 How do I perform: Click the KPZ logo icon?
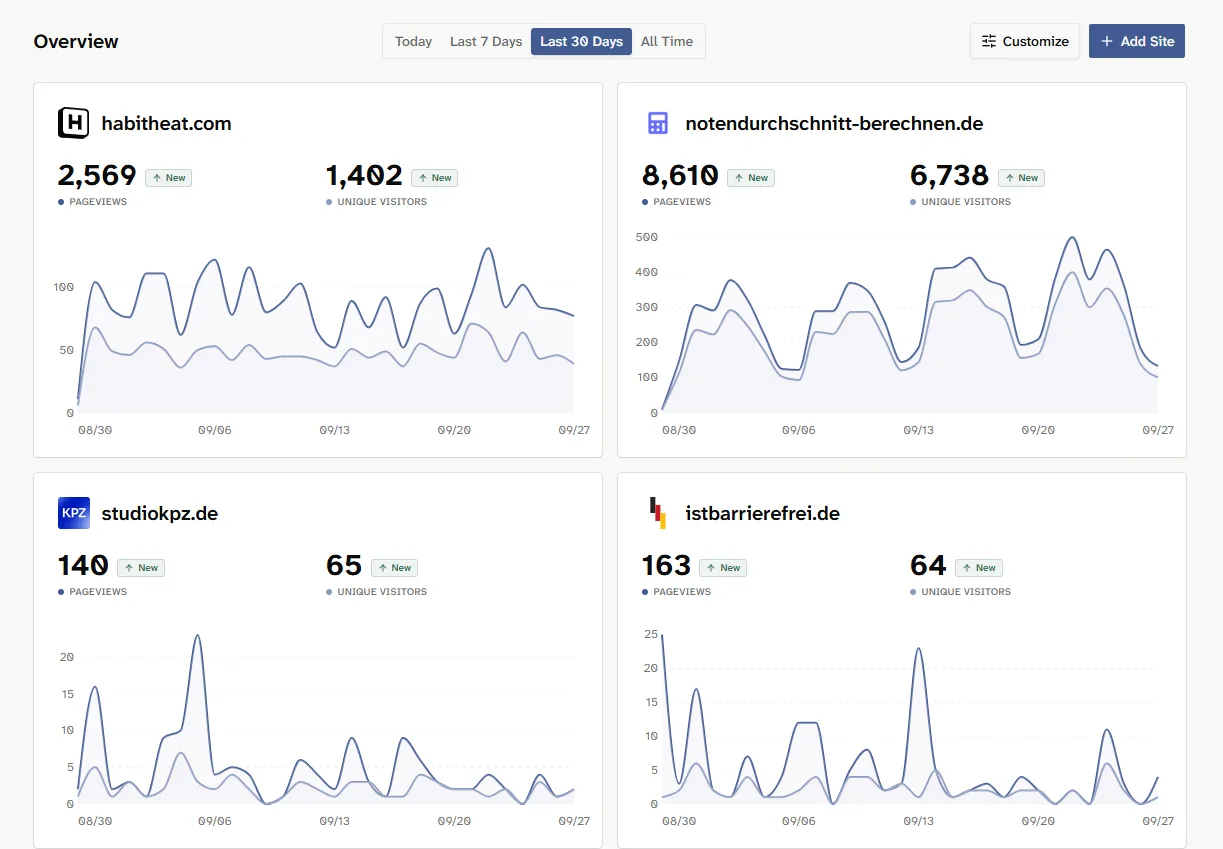pyautogui.click(x=74, y=513)
